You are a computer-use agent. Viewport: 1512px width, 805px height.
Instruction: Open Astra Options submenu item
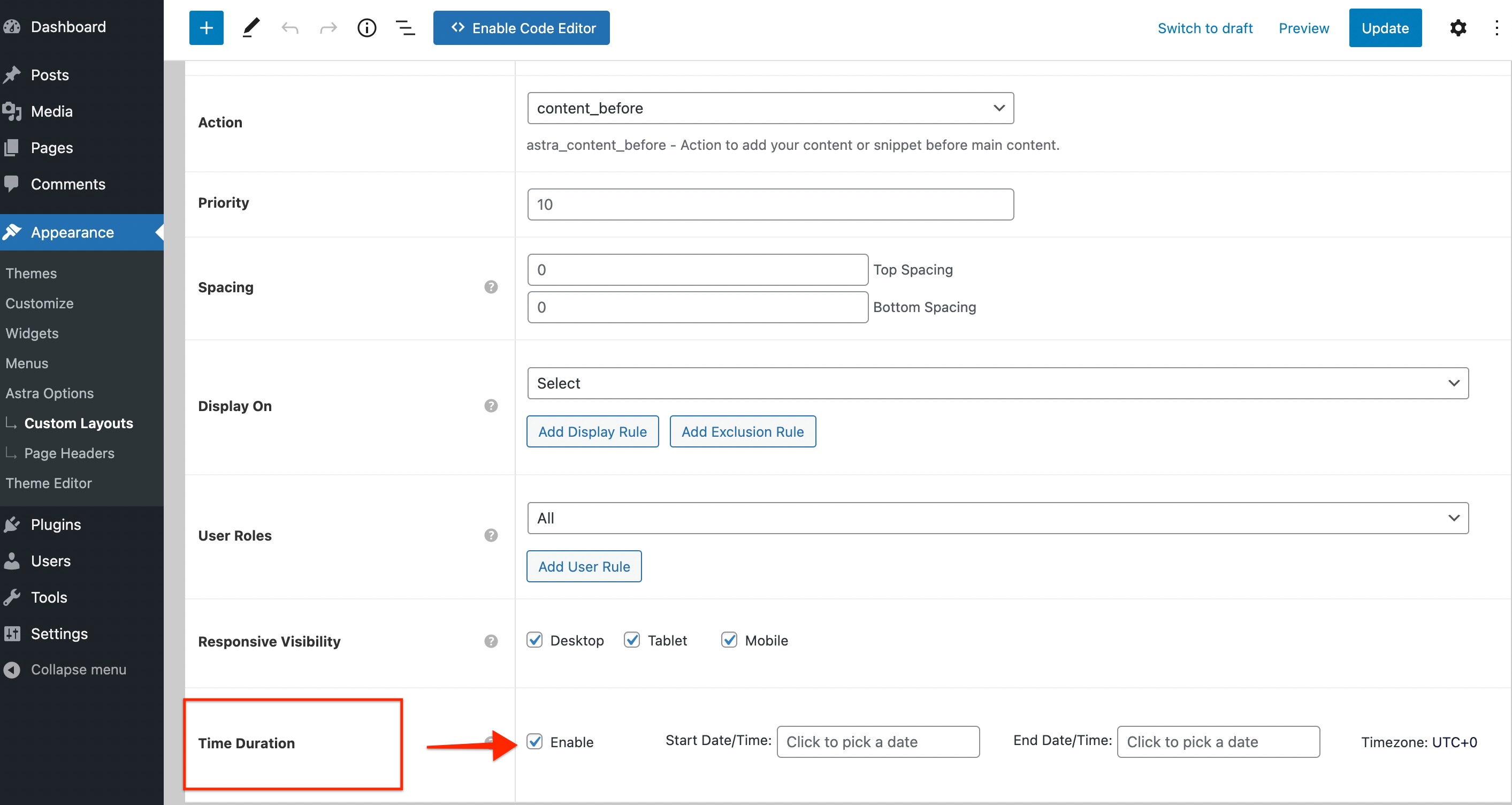49,393
